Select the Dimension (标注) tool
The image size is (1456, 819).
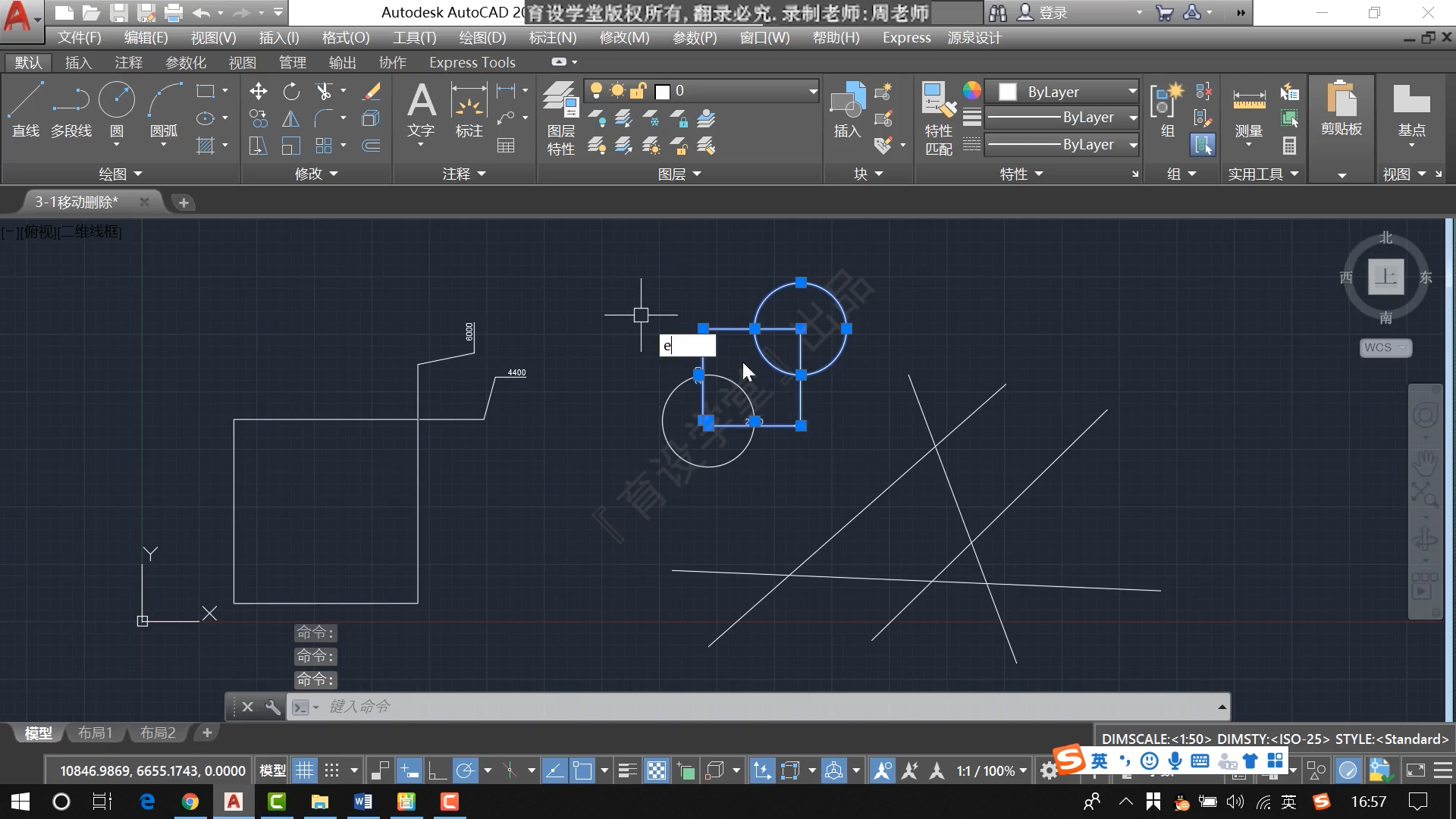tap(469, 110)
